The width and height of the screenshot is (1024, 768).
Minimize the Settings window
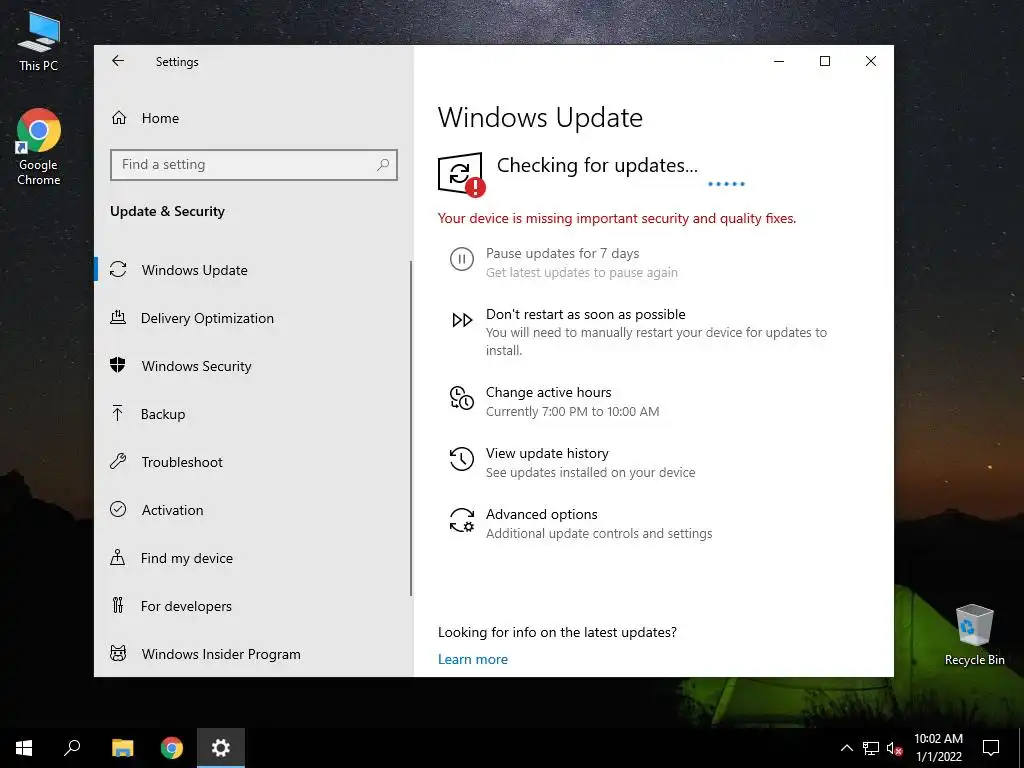(x=779, y=61)
